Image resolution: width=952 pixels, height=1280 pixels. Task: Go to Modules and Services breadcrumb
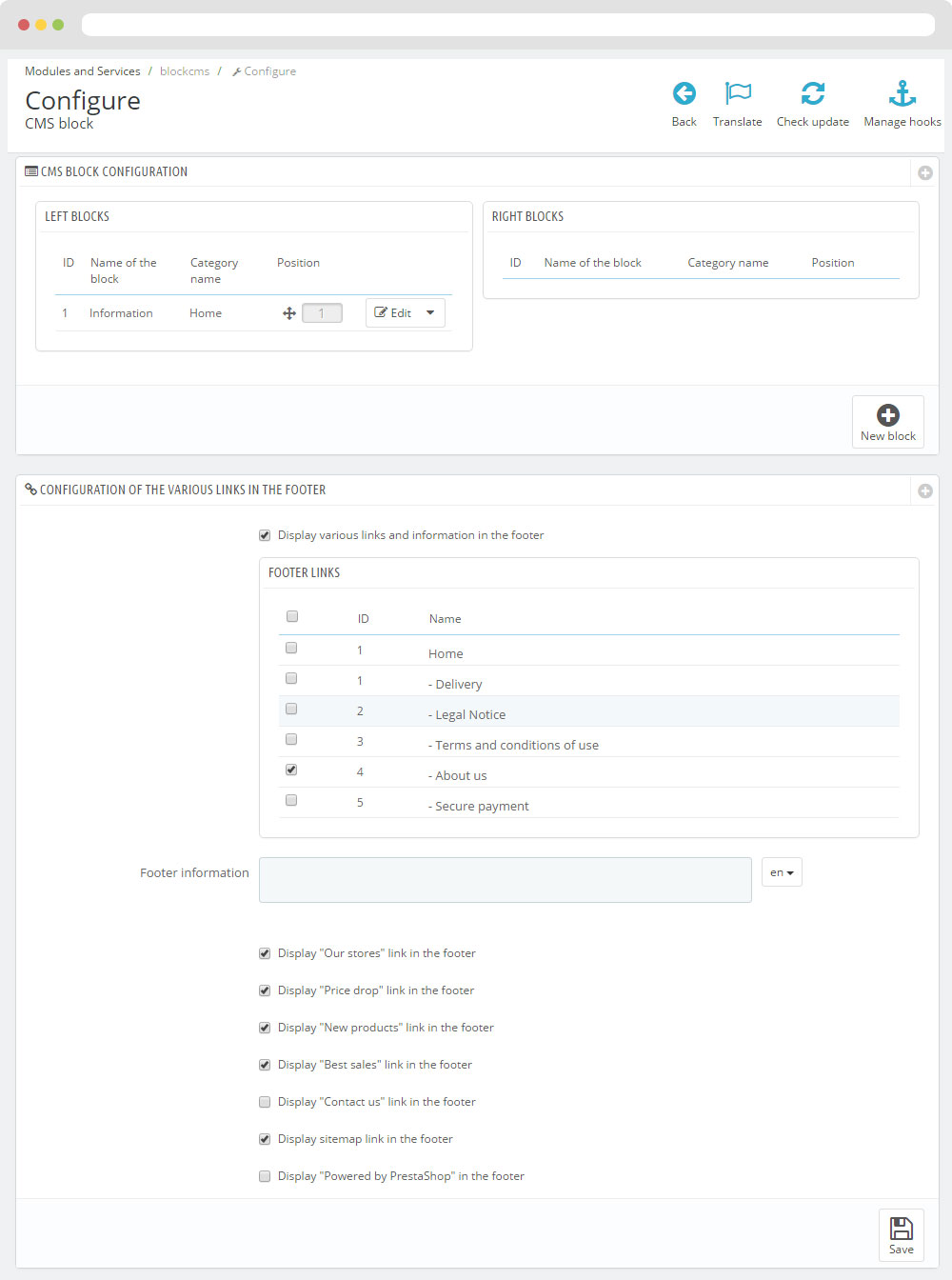[83, 71]
